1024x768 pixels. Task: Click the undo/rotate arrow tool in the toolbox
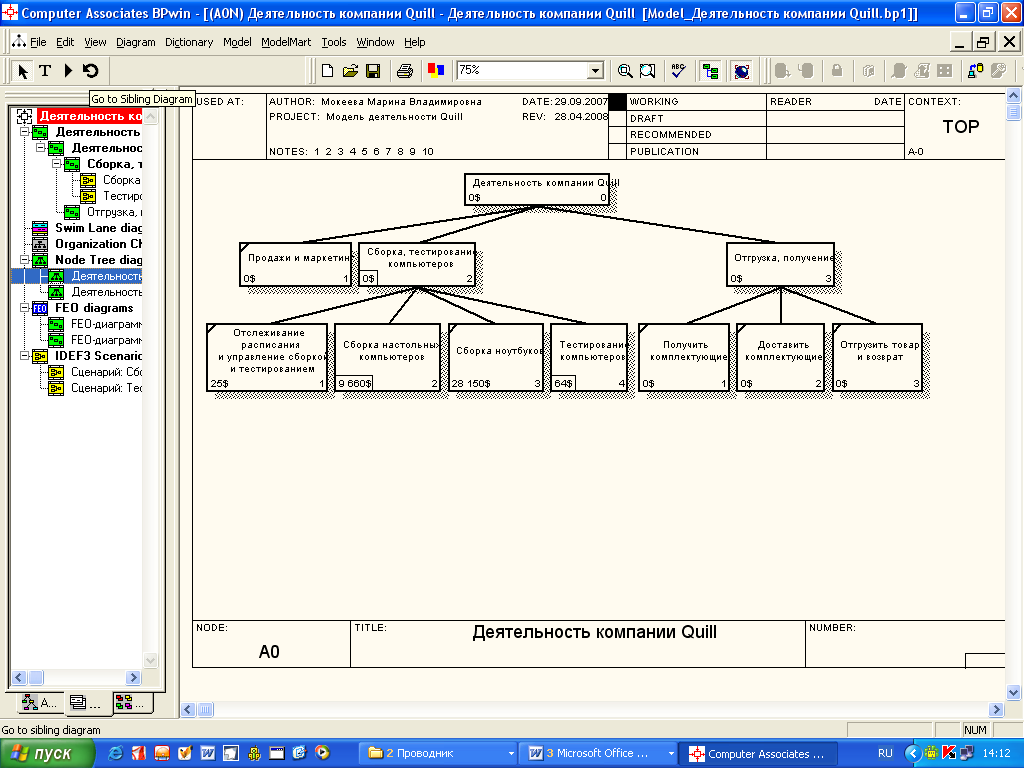tap(91, 71)
